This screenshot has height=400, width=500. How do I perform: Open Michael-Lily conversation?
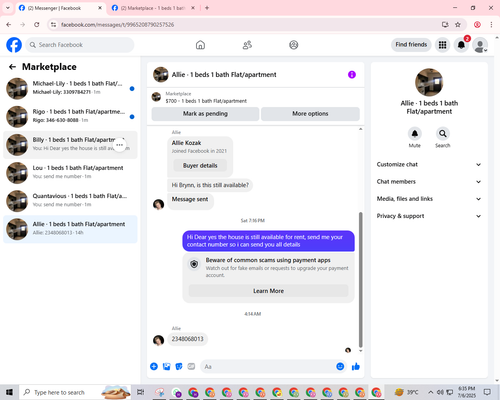(70, 88)
